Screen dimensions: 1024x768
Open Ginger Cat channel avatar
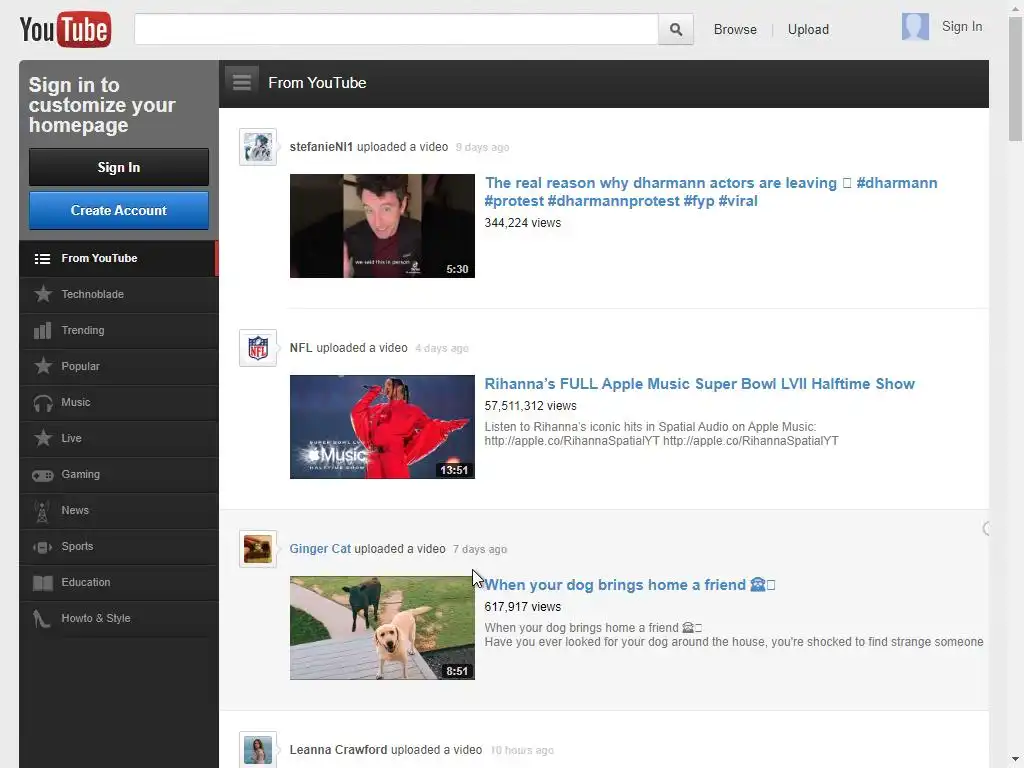pos(258,549)
